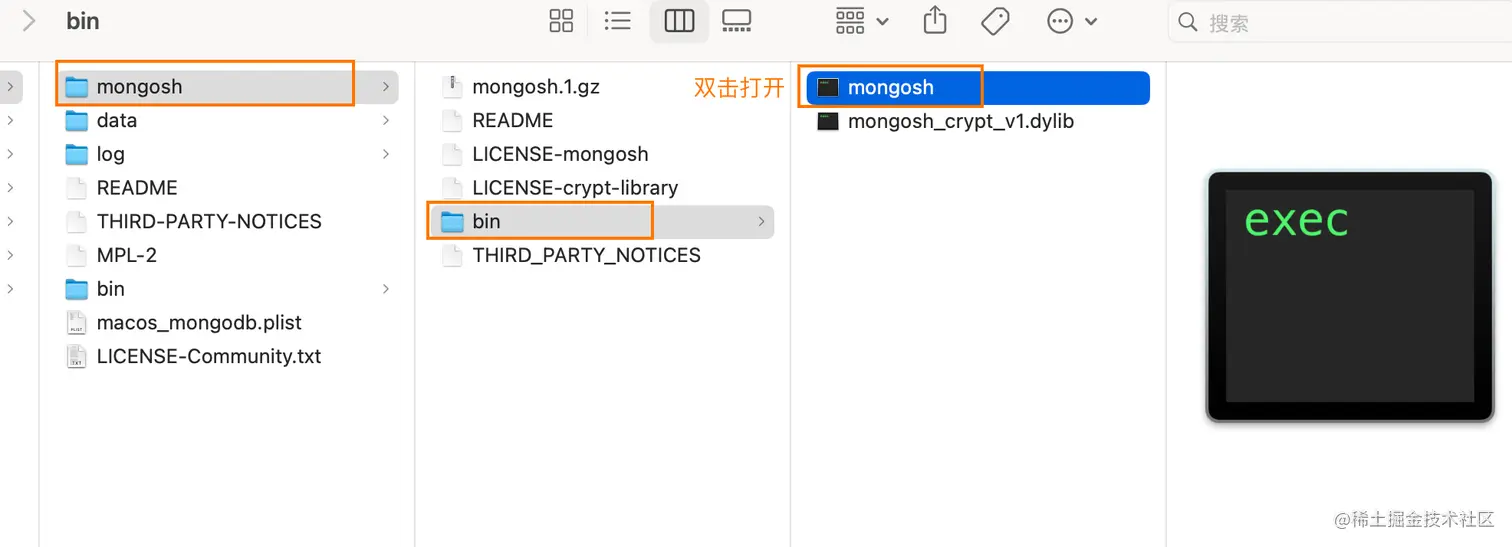Click the mongosh folder icon
1512x547 pixels.
pyautogui.click(x=77, y=87)
